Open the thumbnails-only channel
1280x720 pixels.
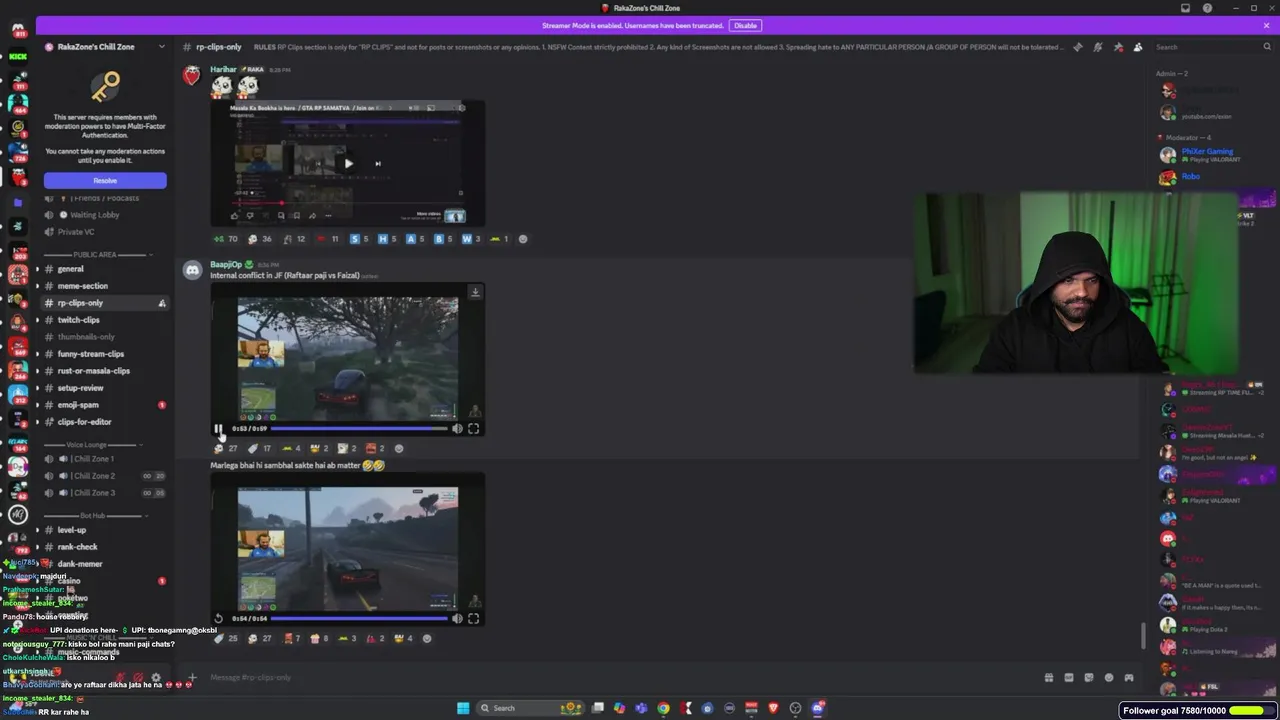[x=105, y=337]
